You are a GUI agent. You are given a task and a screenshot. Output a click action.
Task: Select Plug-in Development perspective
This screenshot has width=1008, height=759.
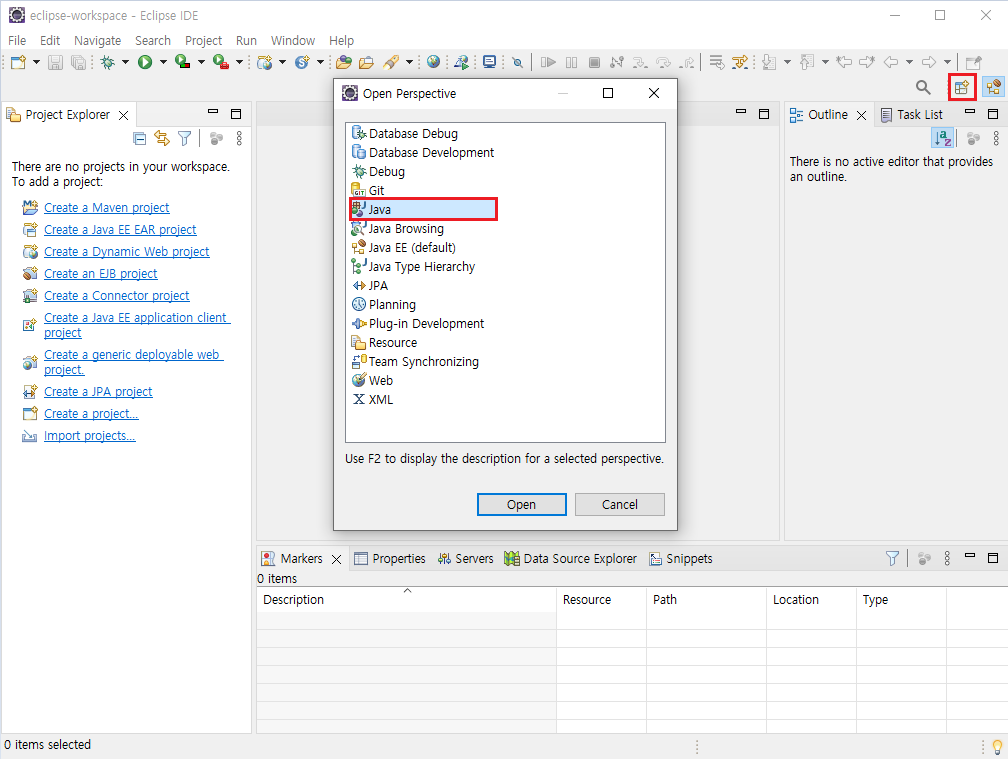(418, 323)
